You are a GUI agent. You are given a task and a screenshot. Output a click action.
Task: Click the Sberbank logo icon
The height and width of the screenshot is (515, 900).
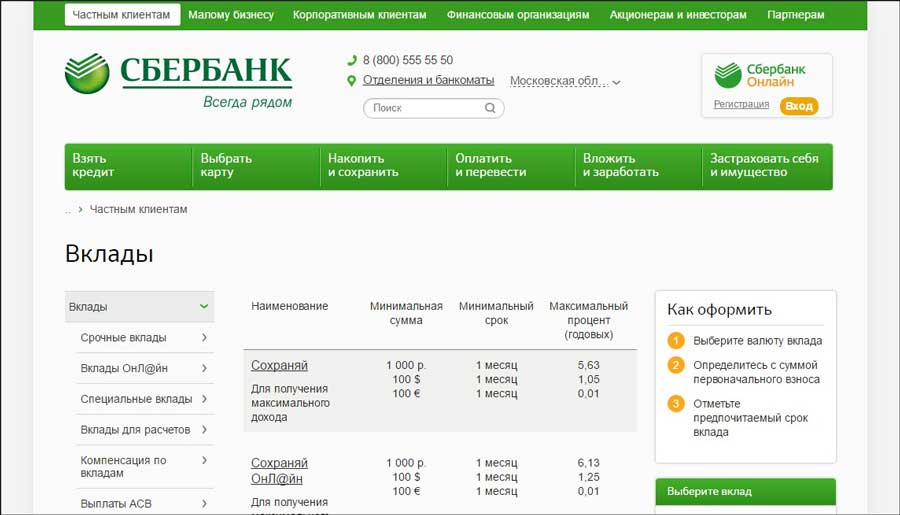coord(87,74)
